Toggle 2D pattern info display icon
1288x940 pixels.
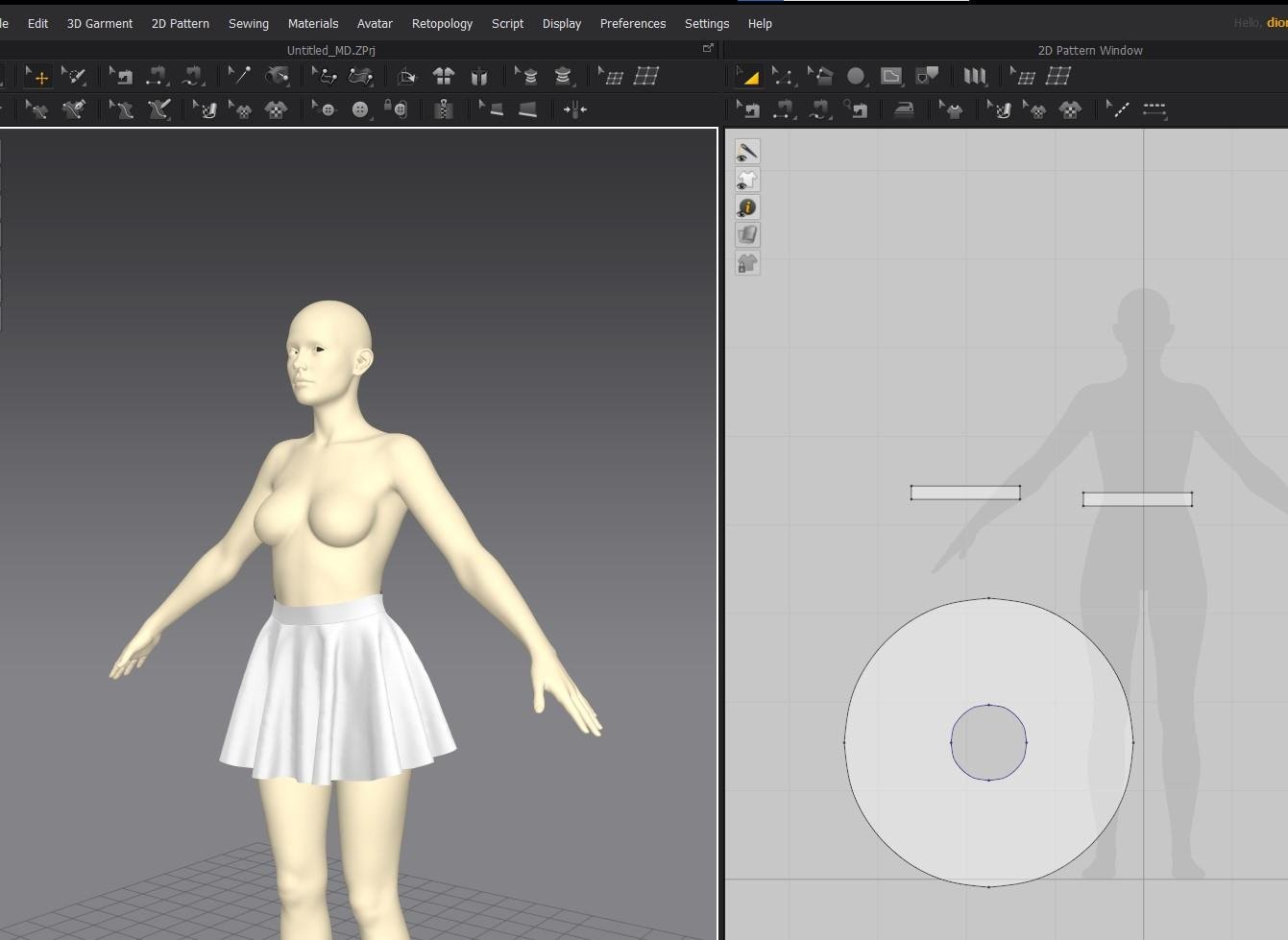747,207
